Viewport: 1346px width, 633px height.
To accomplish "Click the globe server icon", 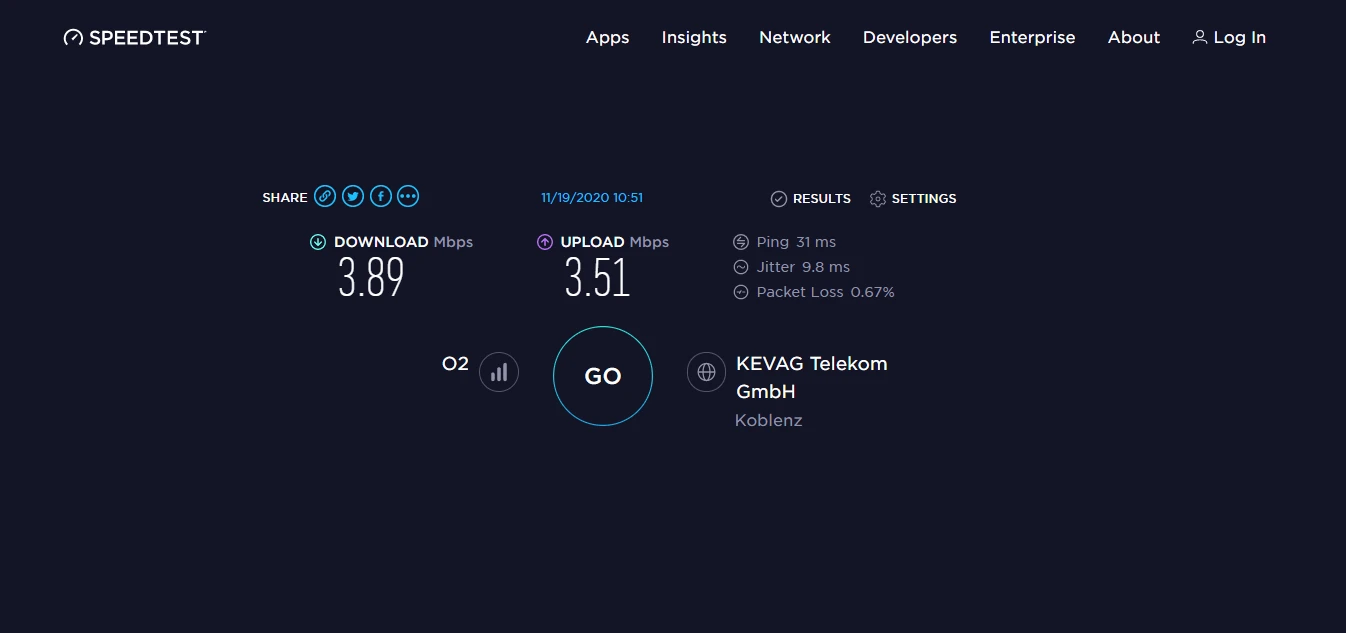I will (706, 372).
